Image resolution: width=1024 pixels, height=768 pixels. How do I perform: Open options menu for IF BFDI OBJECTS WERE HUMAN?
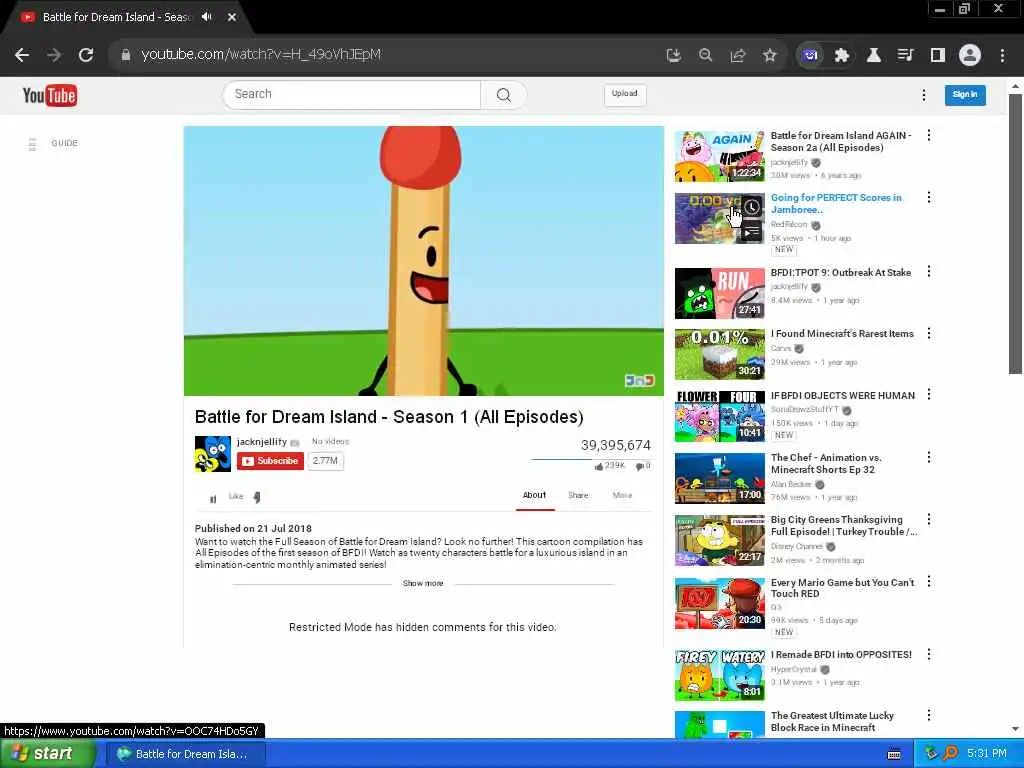929,394
